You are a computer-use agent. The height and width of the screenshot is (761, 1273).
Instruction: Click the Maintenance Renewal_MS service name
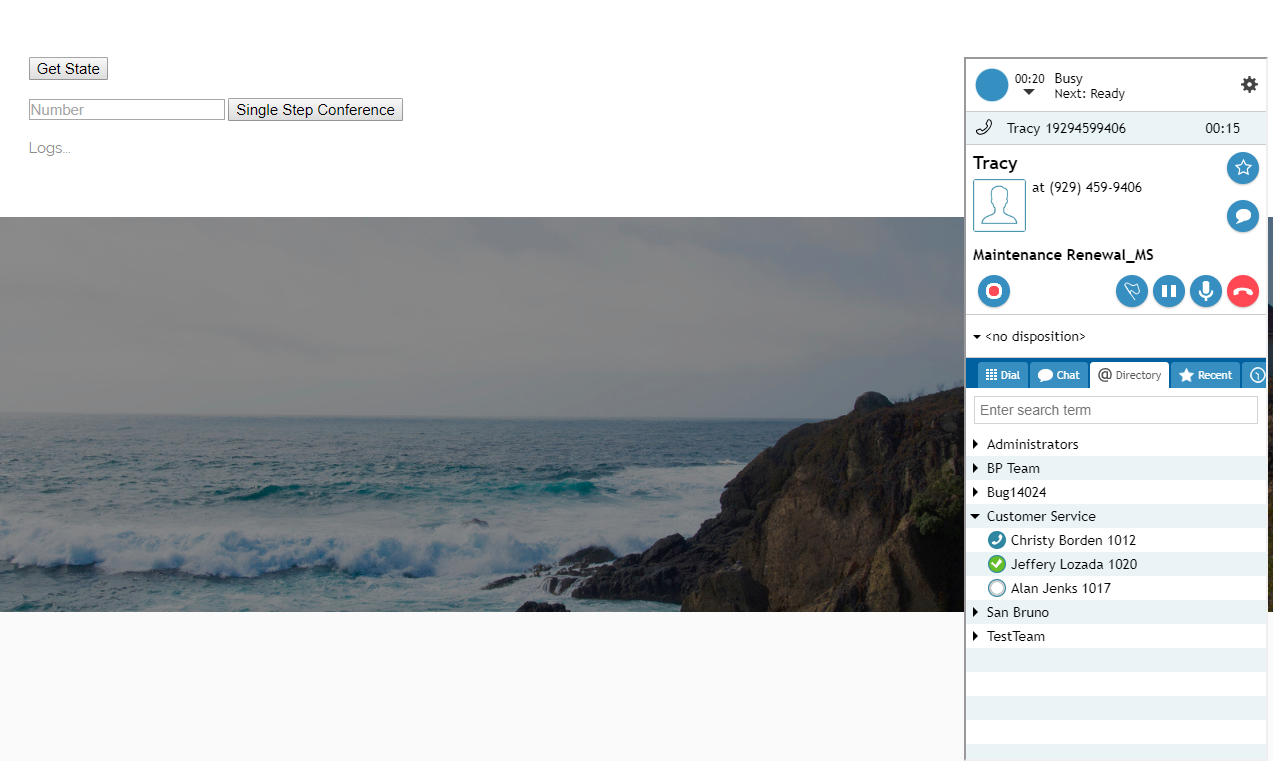(x=1063, y=255)
